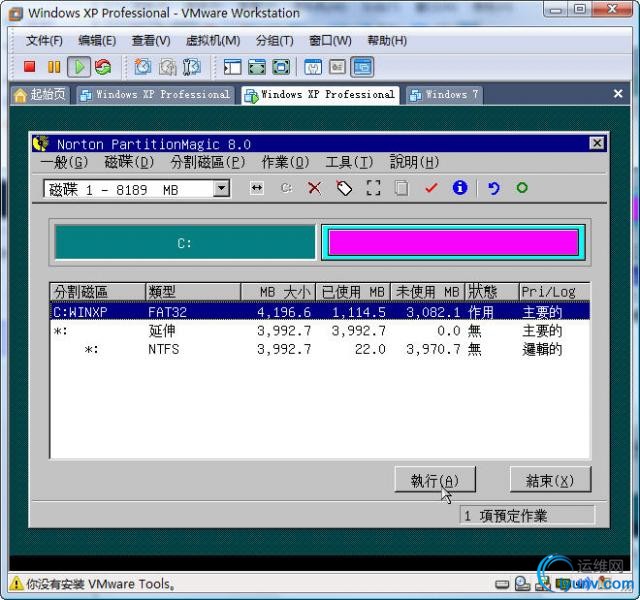This screenshot has width=640, height=600.
Task: Open PartitionMagic 說明(H) menu
Action: (x=414, y=162)
